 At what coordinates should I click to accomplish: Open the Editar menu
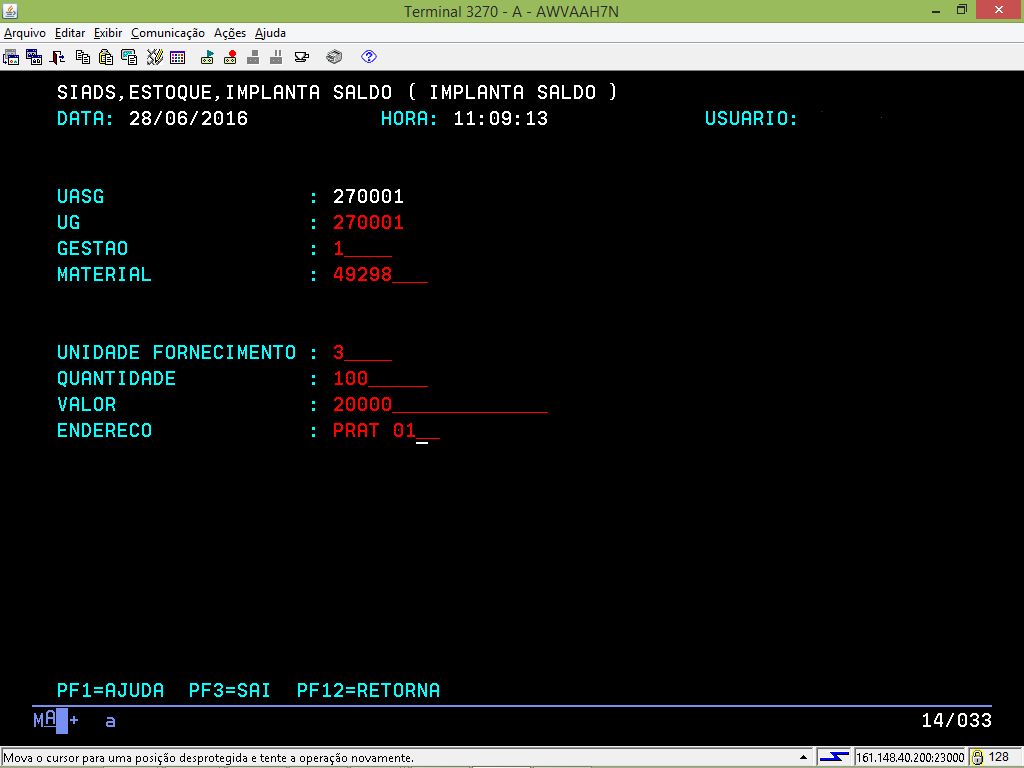70,33
